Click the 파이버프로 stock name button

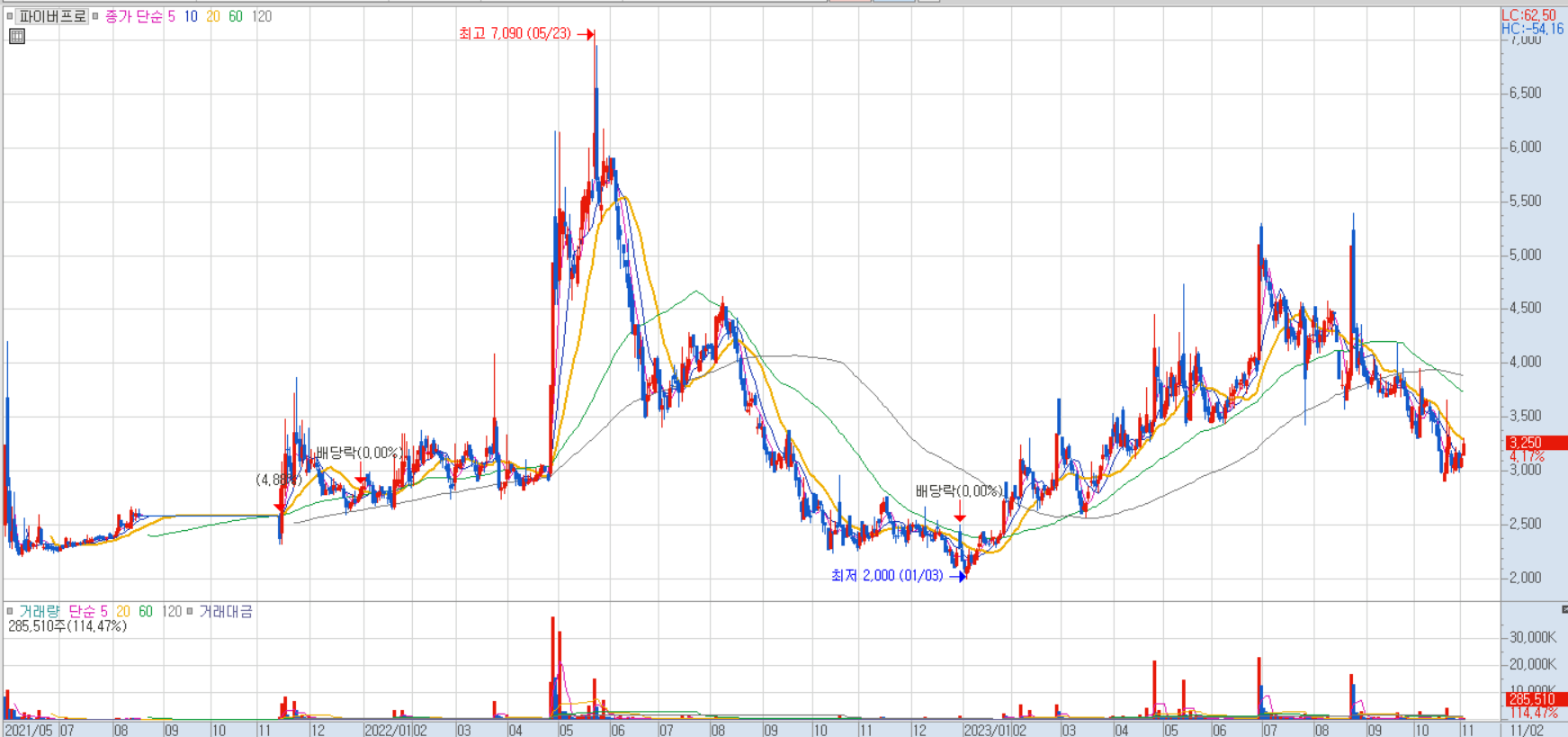[52, 16]
